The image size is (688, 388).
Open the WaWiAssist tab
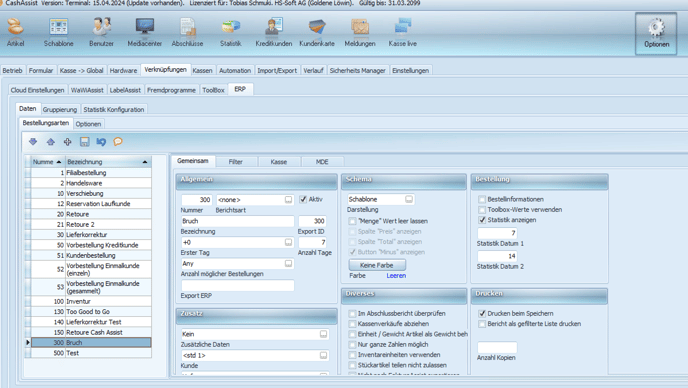87,90
